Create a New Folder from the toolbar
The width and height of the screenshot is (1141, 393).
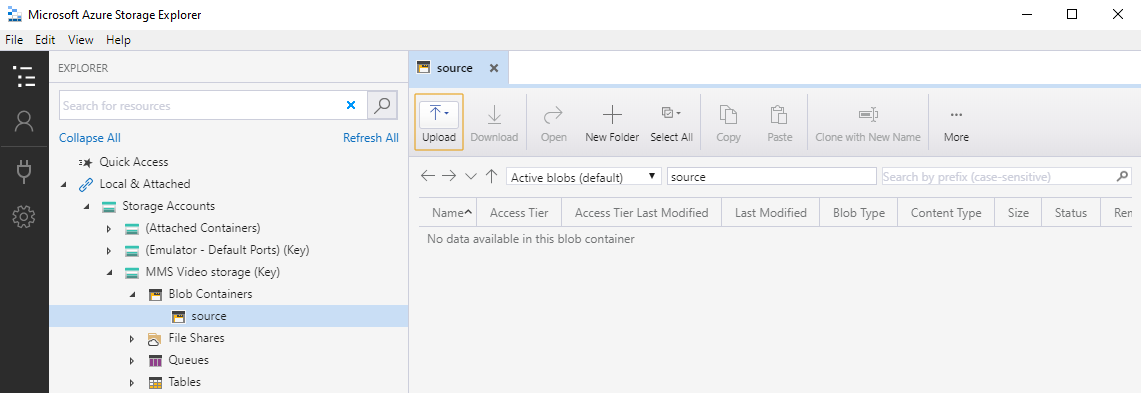(x=612, y=122)
